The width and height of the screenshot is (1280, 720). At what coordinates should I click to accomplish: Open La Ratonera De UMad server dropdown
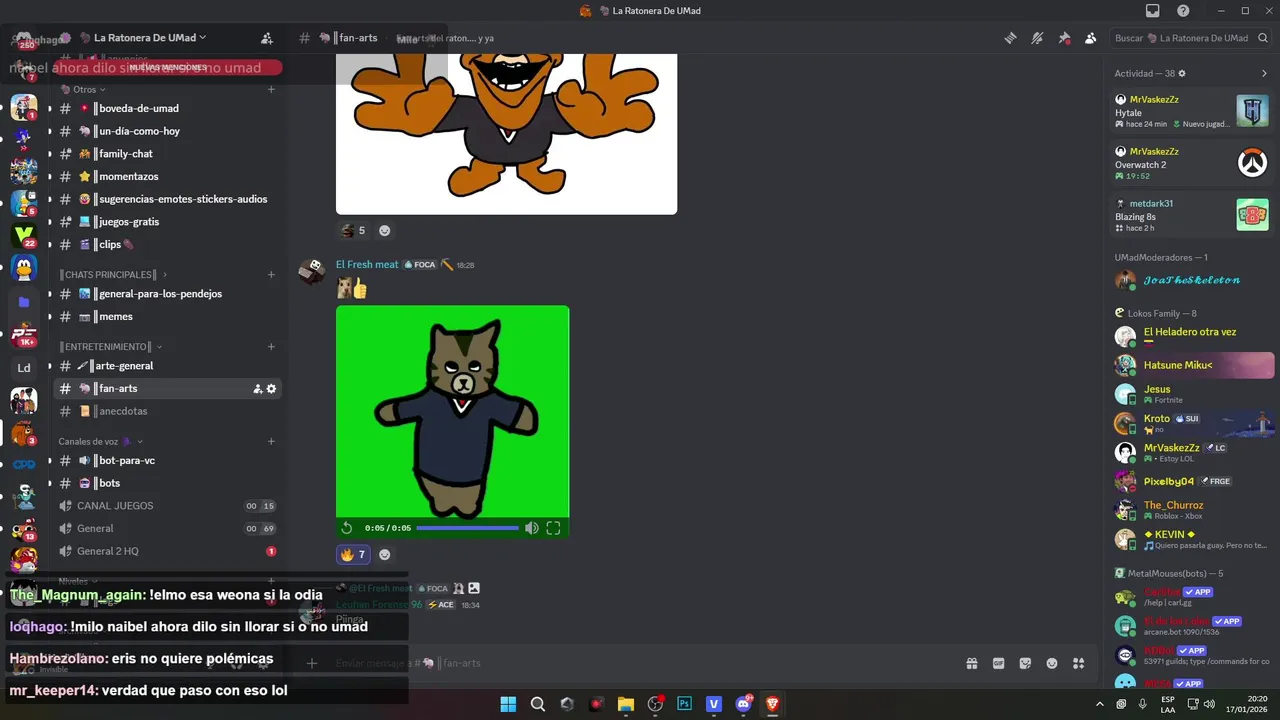point(150,38)
